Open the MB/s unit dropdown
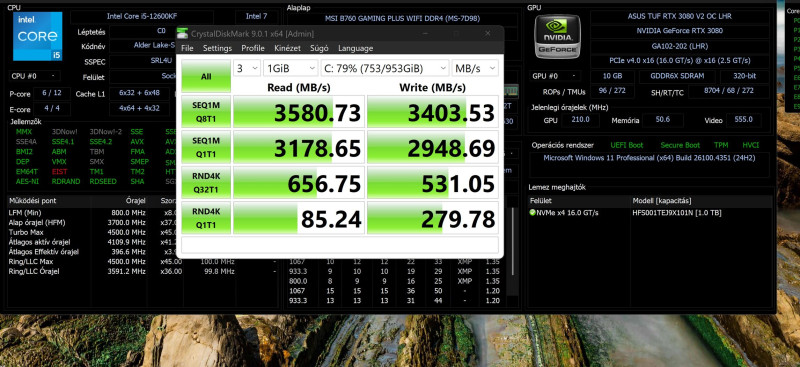This screenshot has width=800, height=367. 474,68
